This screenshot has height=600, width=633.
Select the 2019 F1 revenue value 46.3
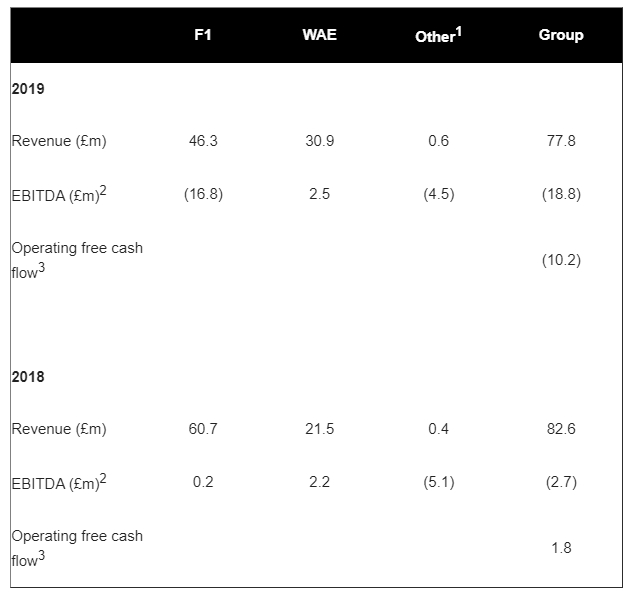203,141
